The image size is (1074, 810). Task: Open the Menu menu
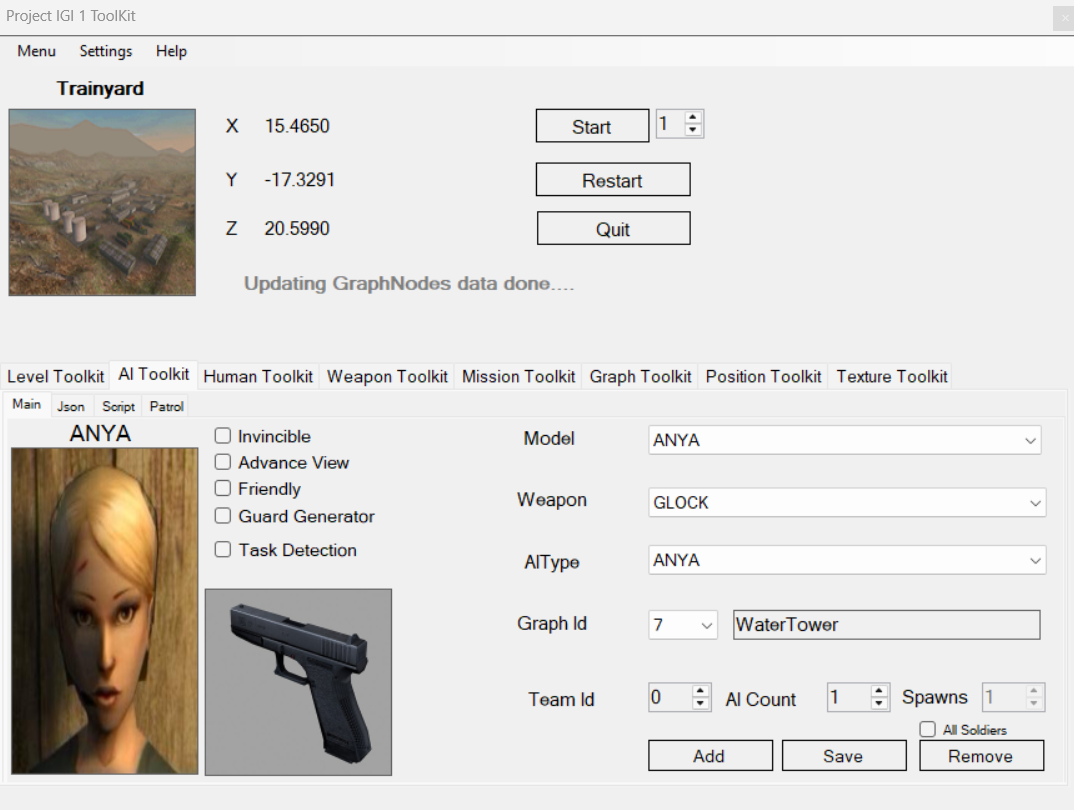click(36, 51)
